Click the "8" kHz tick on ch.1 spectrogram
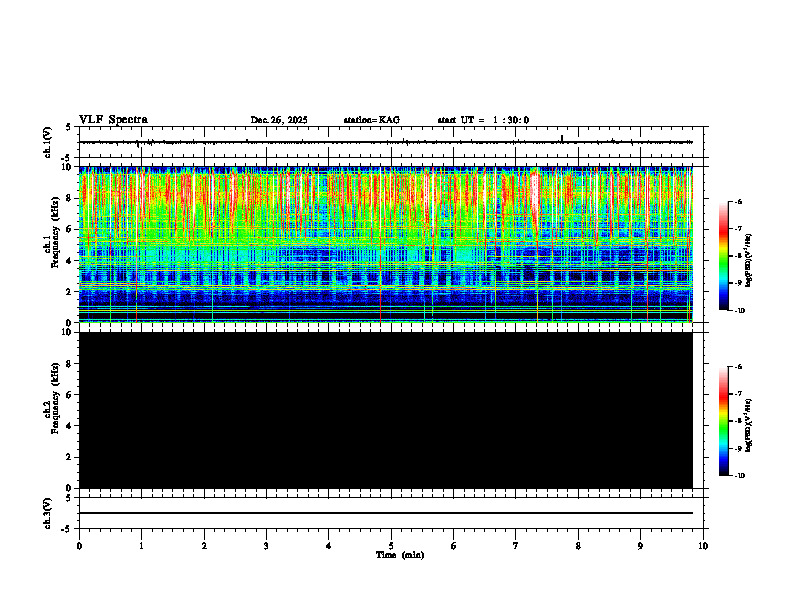 pyautogui.click(x=70, y=198)
